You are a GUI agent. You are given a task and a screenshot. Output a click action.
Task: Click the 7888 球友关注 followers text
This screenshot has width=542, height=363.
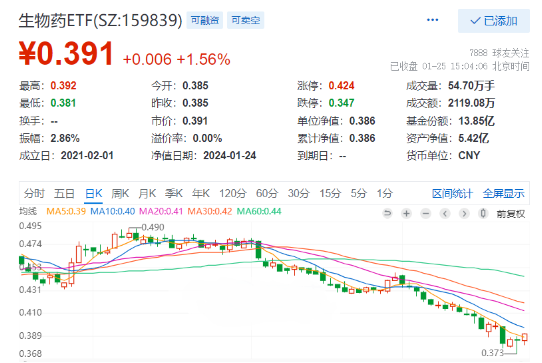(x=499, y=53)
